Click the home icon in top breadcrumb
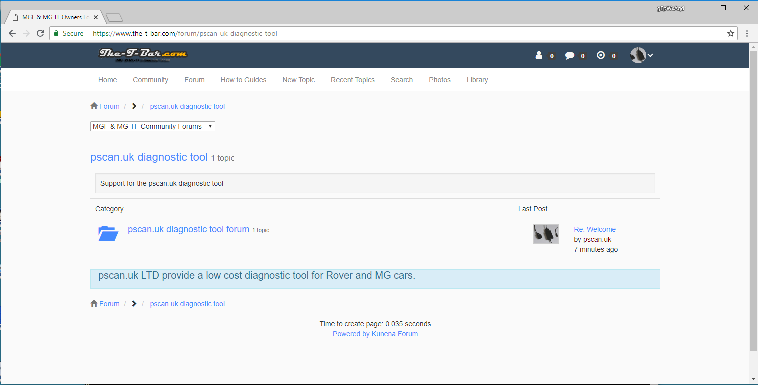Viewport: 758px width, 385px height. (x=94, y=106)
